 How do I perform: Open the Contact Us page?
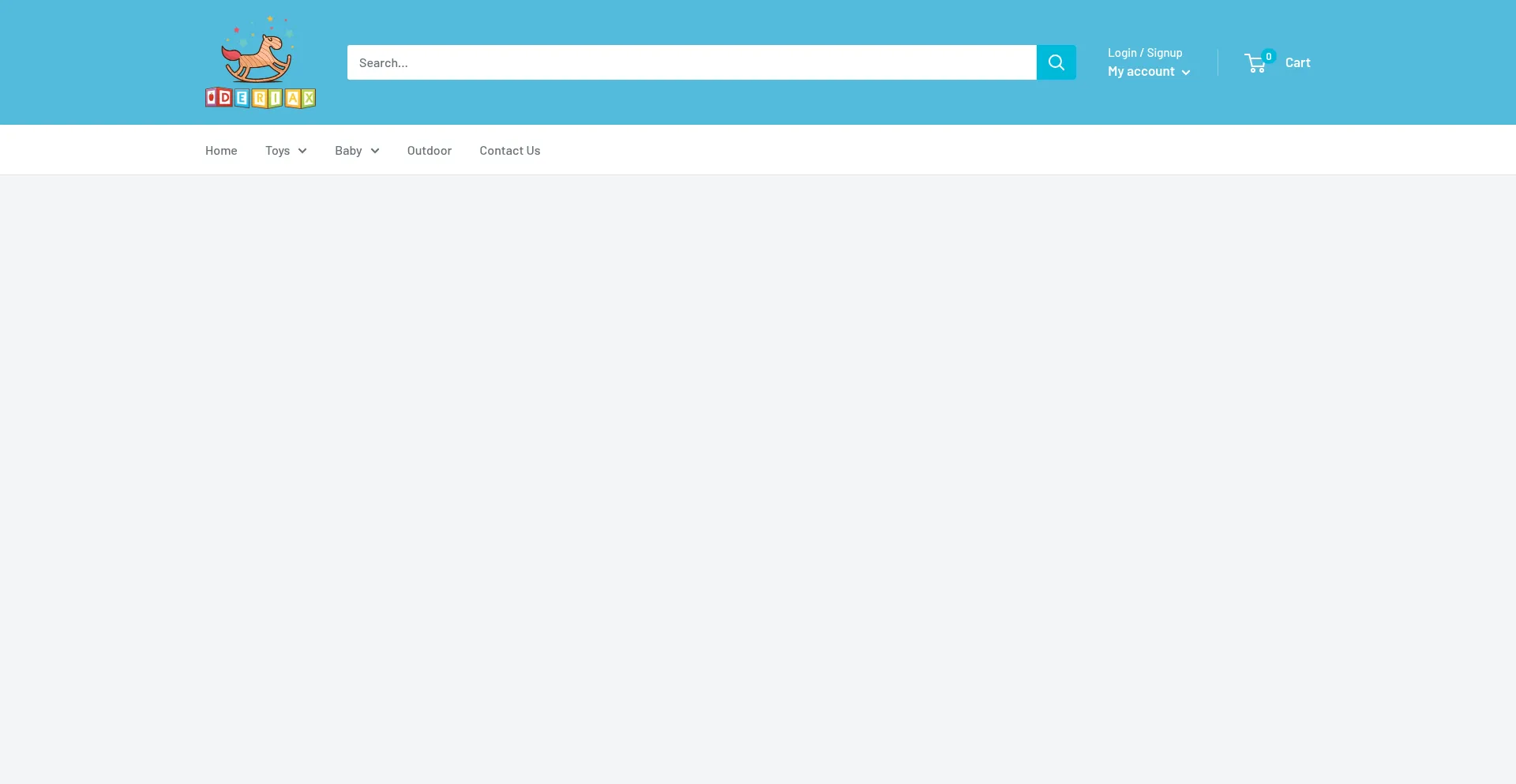(510, 151)
